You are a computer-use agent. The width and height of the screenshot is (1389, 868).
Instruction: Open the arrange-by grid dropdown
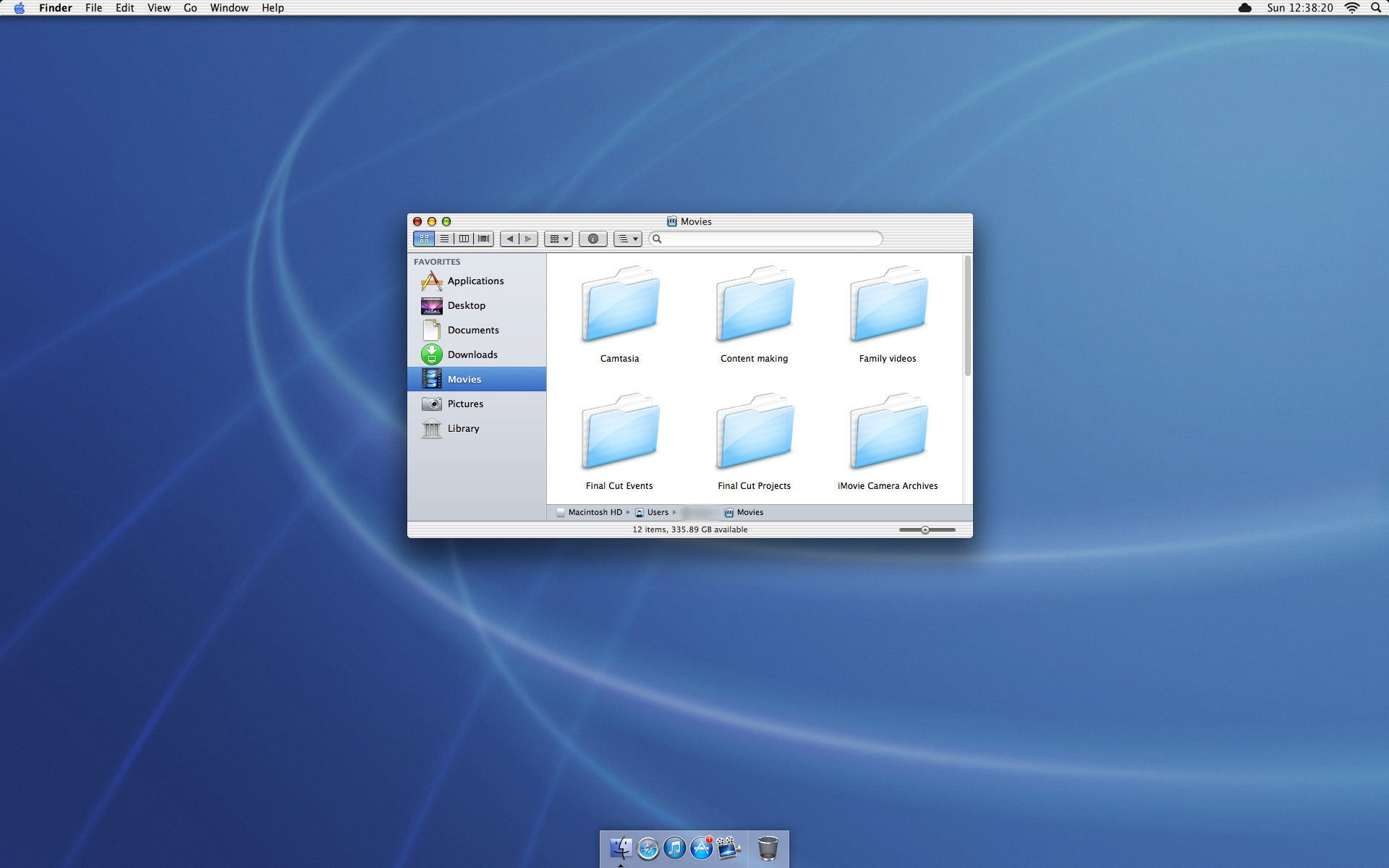point(558,239)
